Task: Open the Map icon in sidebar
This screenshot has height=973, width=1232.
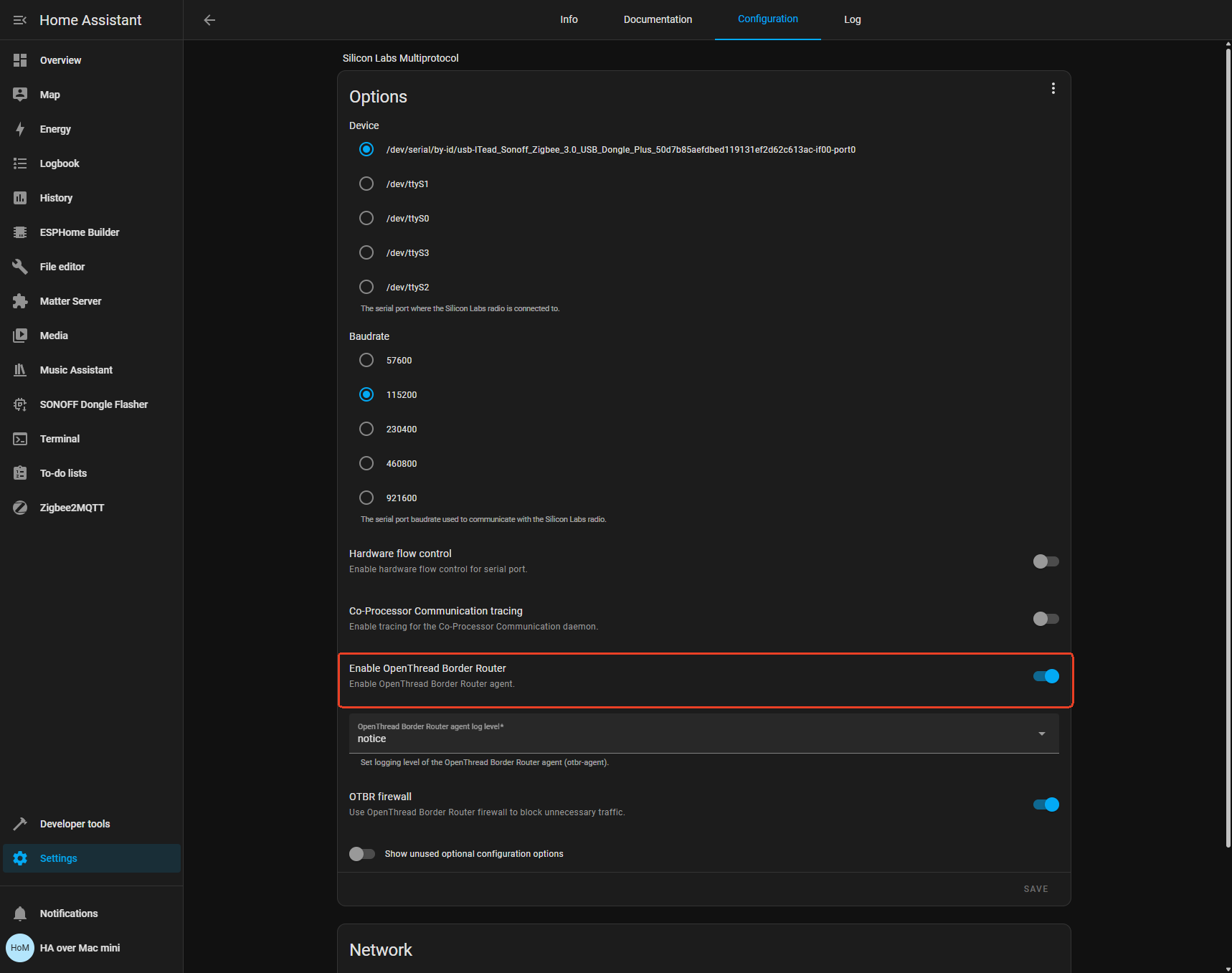Action: click(x=20, y=95)
